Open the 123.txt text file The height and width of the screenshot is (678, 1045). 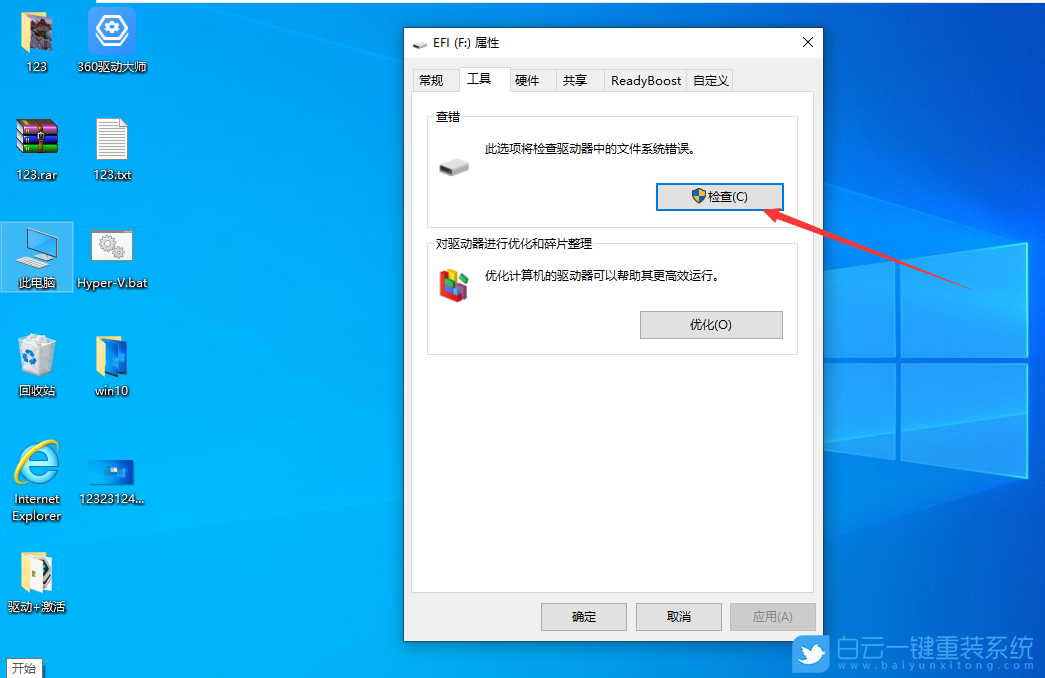tap(111, 140)
